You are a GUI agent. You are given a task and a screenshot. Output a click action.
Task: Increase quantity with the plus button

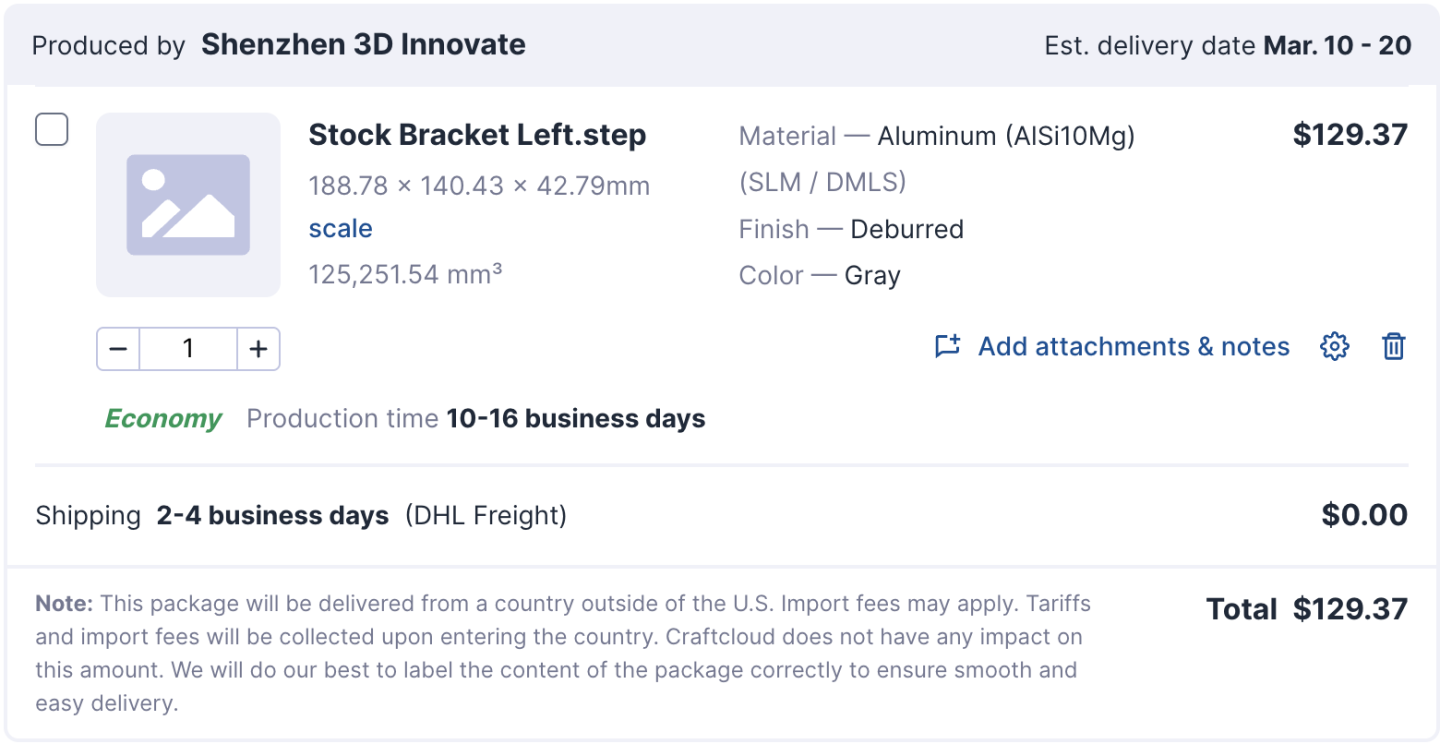pyautogui.click(x=258, y=349)
